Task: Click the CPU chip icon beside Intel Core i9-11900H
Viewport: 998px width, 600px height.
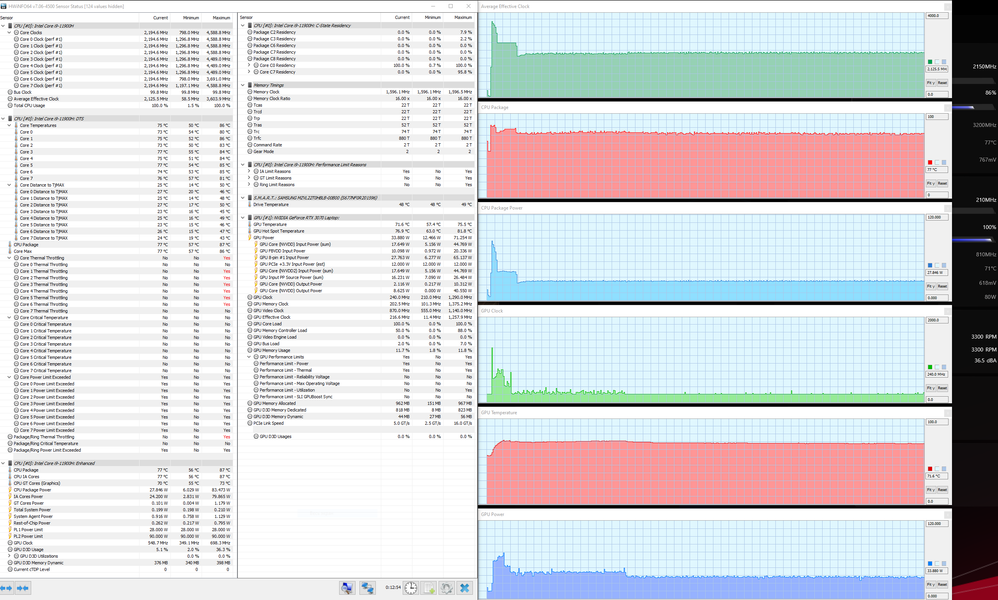Action: pos(10,26)
